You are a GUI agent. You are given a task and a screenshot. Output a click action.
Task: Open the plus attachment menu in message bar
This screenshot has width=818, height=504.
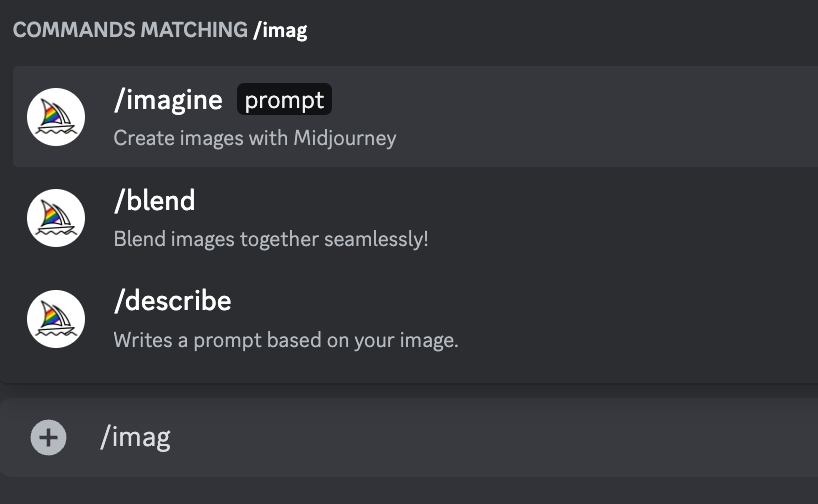coord(49,437)
